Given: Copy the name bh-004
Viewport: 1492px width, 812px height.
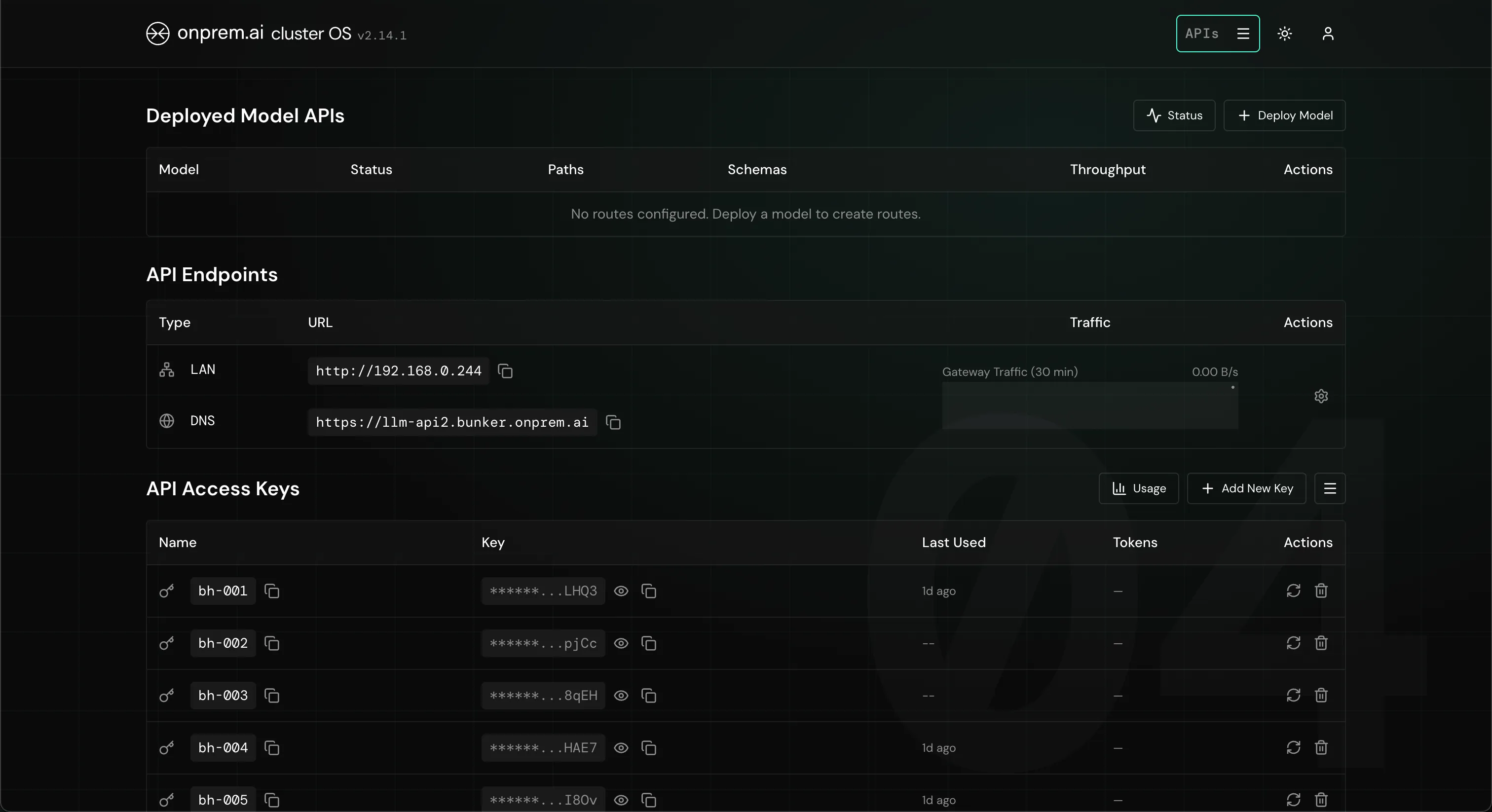Looking at the screenshot, I should click(x=272, y=748).
